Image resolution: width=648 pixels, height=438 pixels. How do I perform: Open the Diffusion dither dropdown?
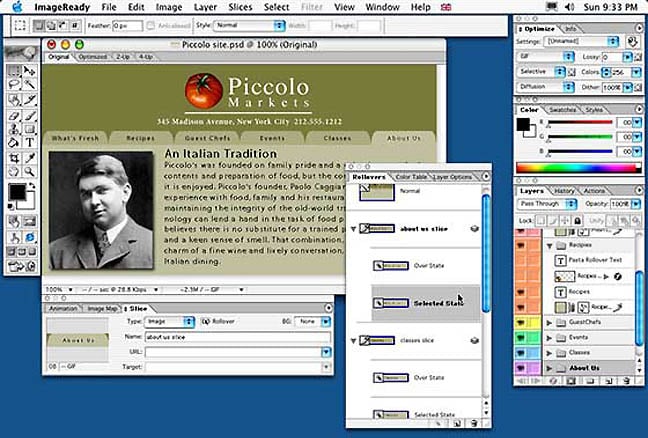[546, 87]
